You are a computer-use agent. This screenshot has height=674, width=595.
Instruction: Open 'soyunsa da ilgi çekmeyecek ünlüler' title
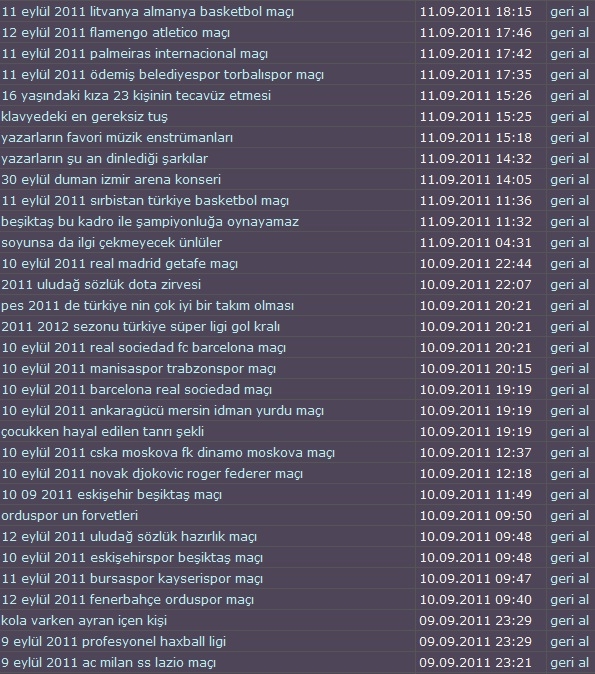112,243
